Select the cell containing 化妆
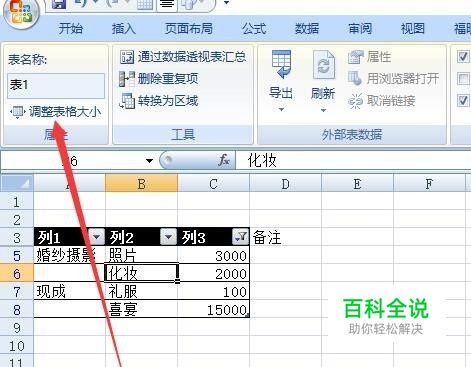The image size is (471, 367). pyautogui.click(x=141, y=273)
